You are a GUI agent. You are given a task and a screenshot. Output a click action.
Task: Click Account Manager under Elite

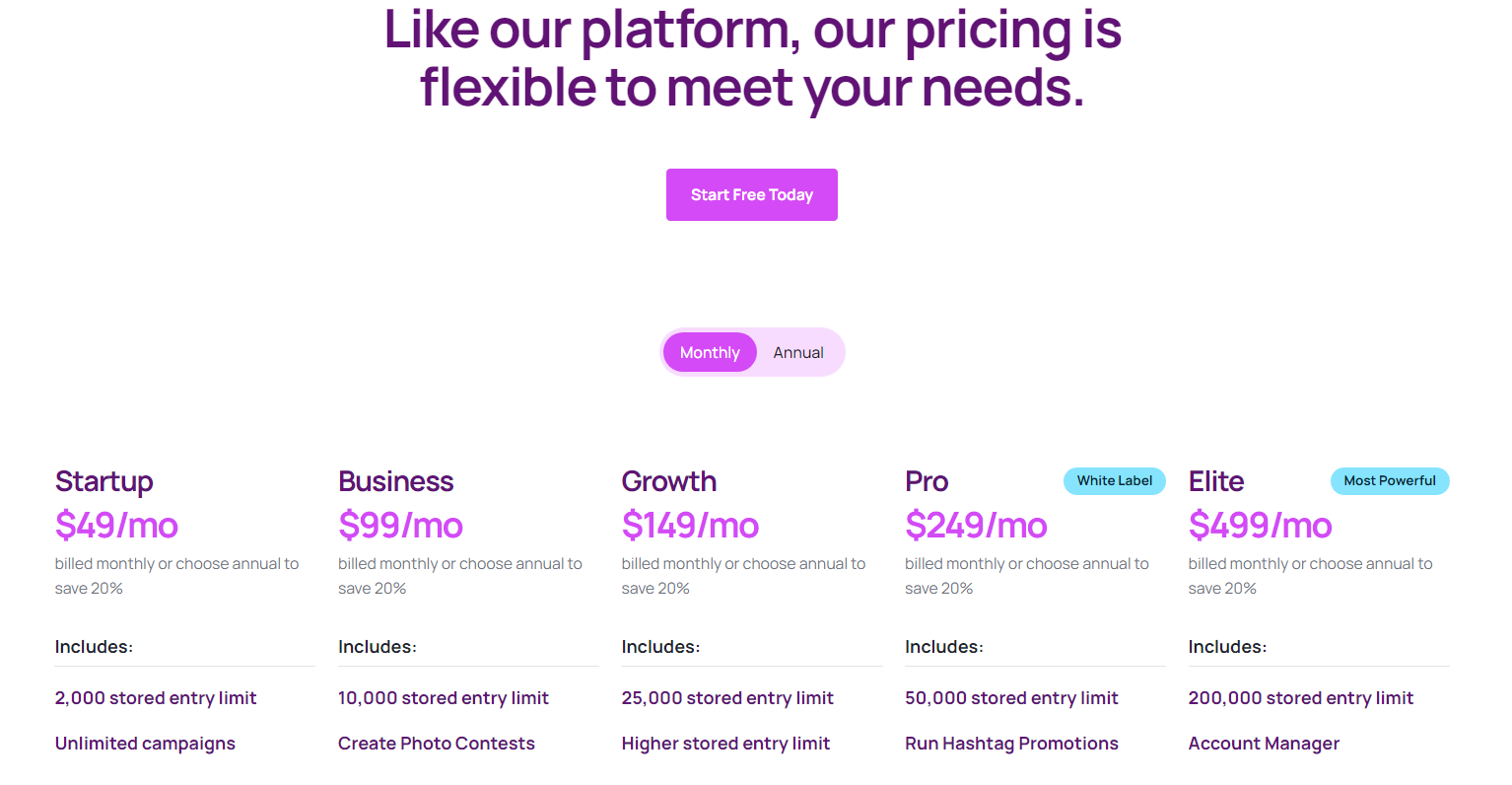tap(1264, 743)
